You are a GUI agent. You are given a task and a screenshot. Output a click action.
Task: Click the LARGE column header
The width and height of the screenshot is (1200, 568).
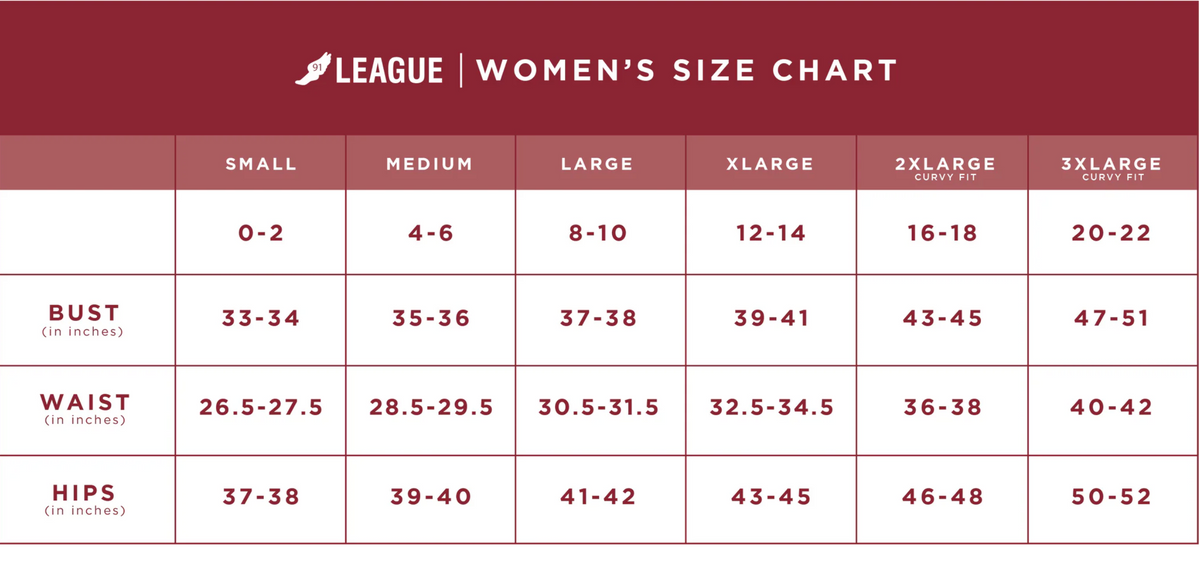coord(597,164)
